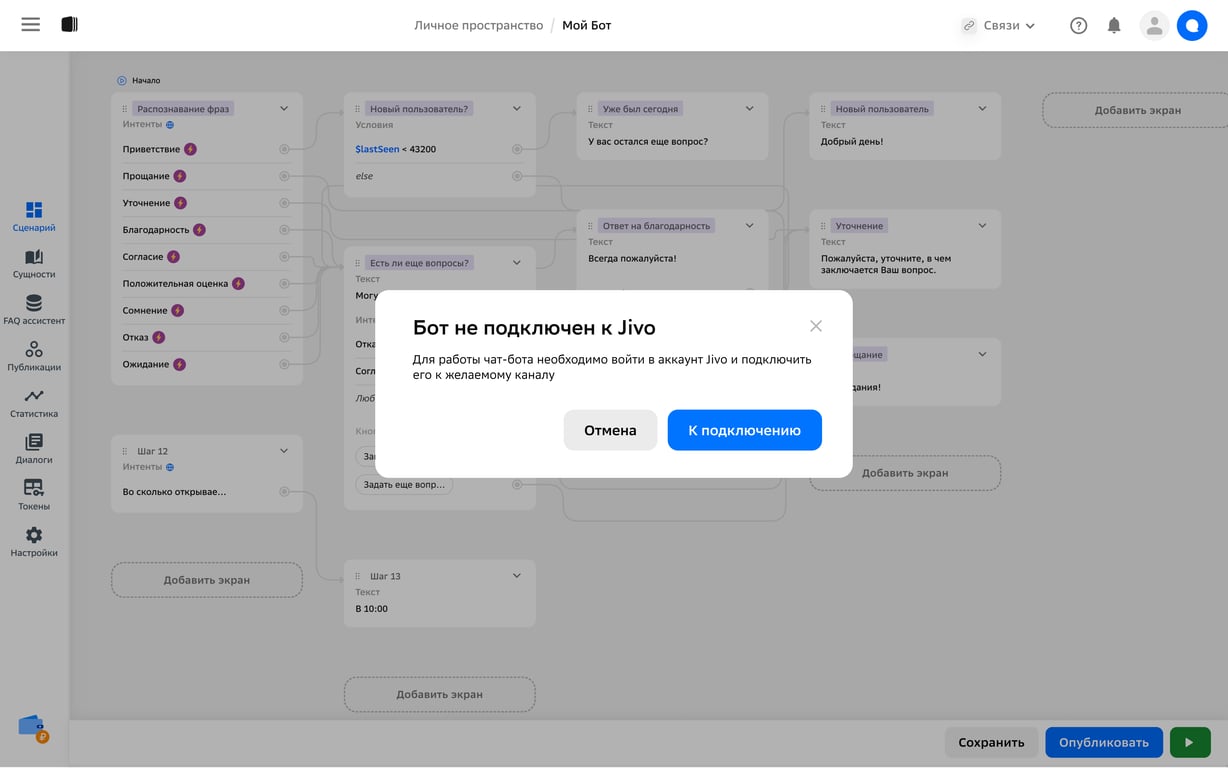Open the Связи dropdown

point(998,26)
